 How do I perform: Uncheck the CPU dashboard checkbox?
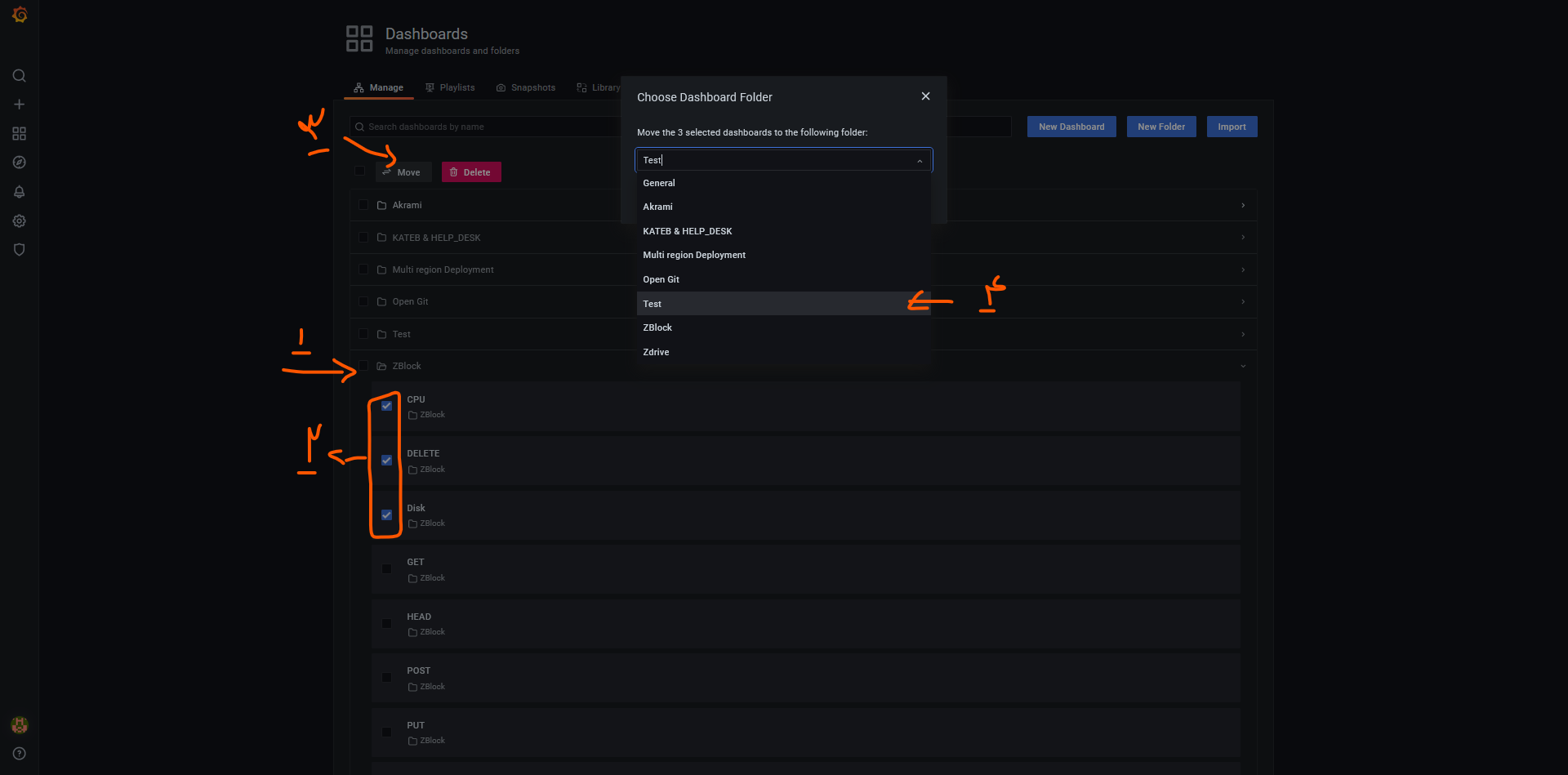pos(386,406)
